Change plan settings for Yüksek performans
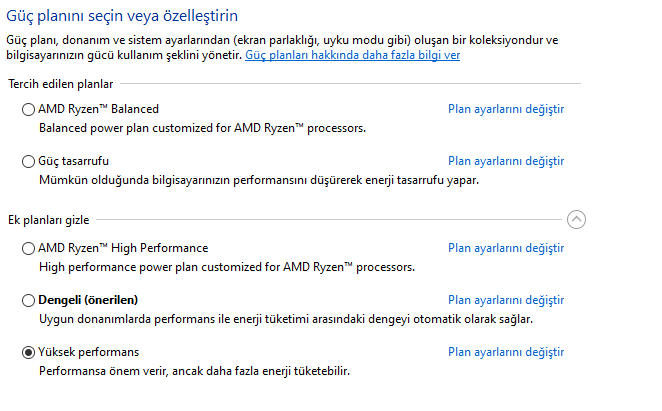The image size is (662, 411). click(506, 352)
